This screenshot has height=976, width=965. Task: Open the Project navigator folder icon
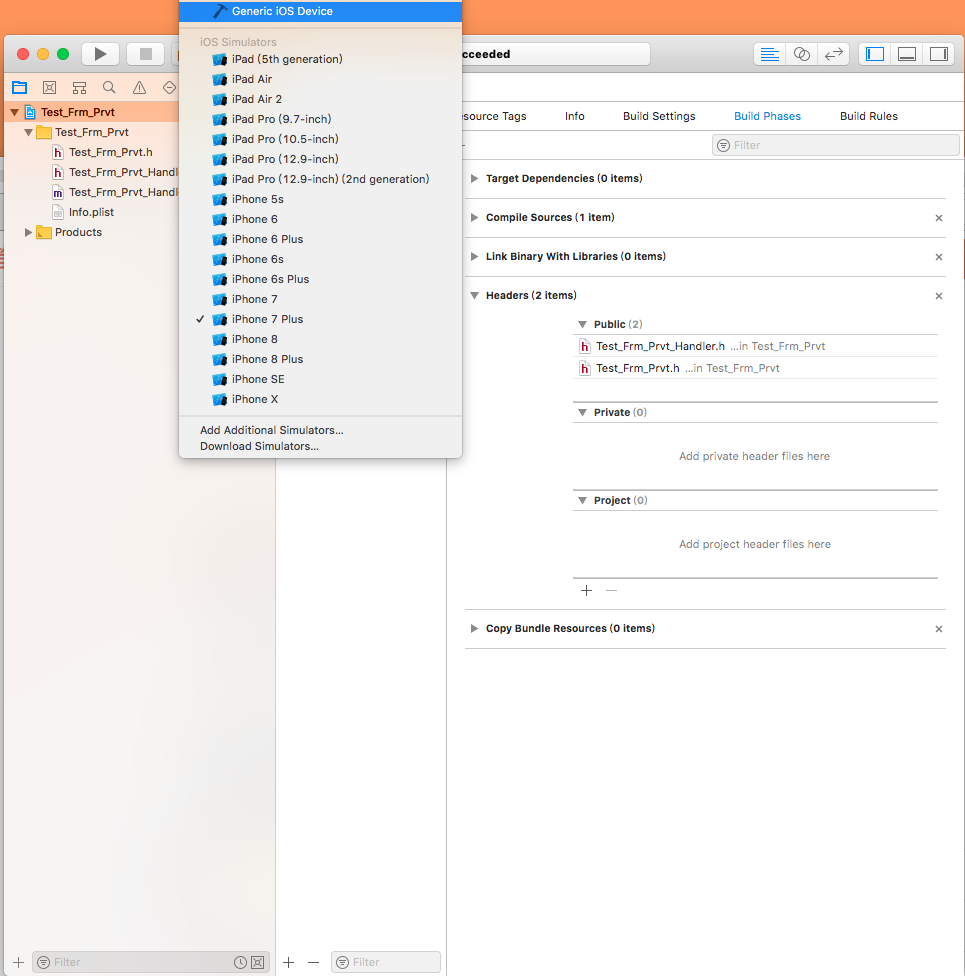click(20, 87)
